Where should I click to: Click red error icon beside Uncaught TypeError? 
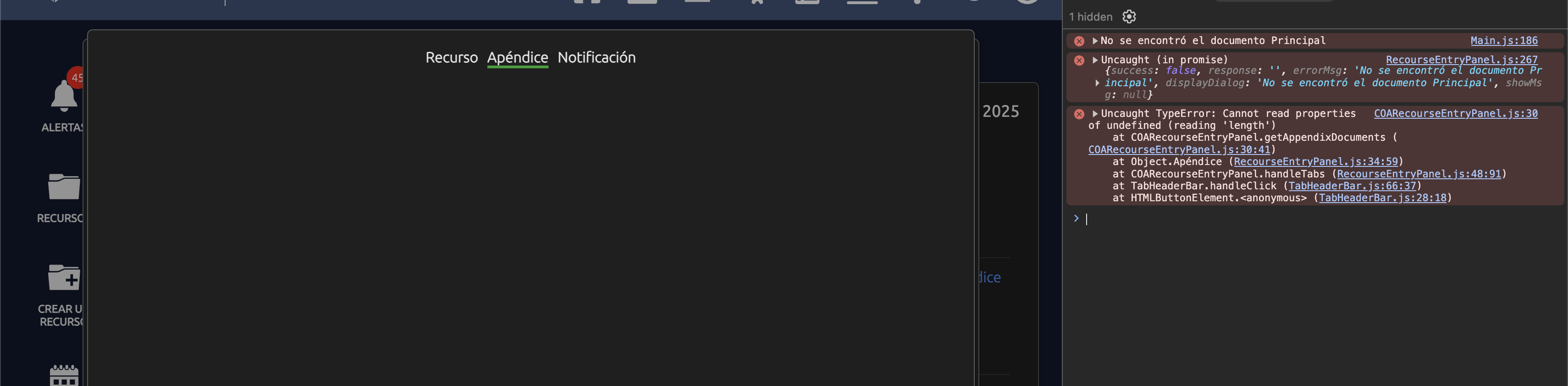[x=1079, y=114]
